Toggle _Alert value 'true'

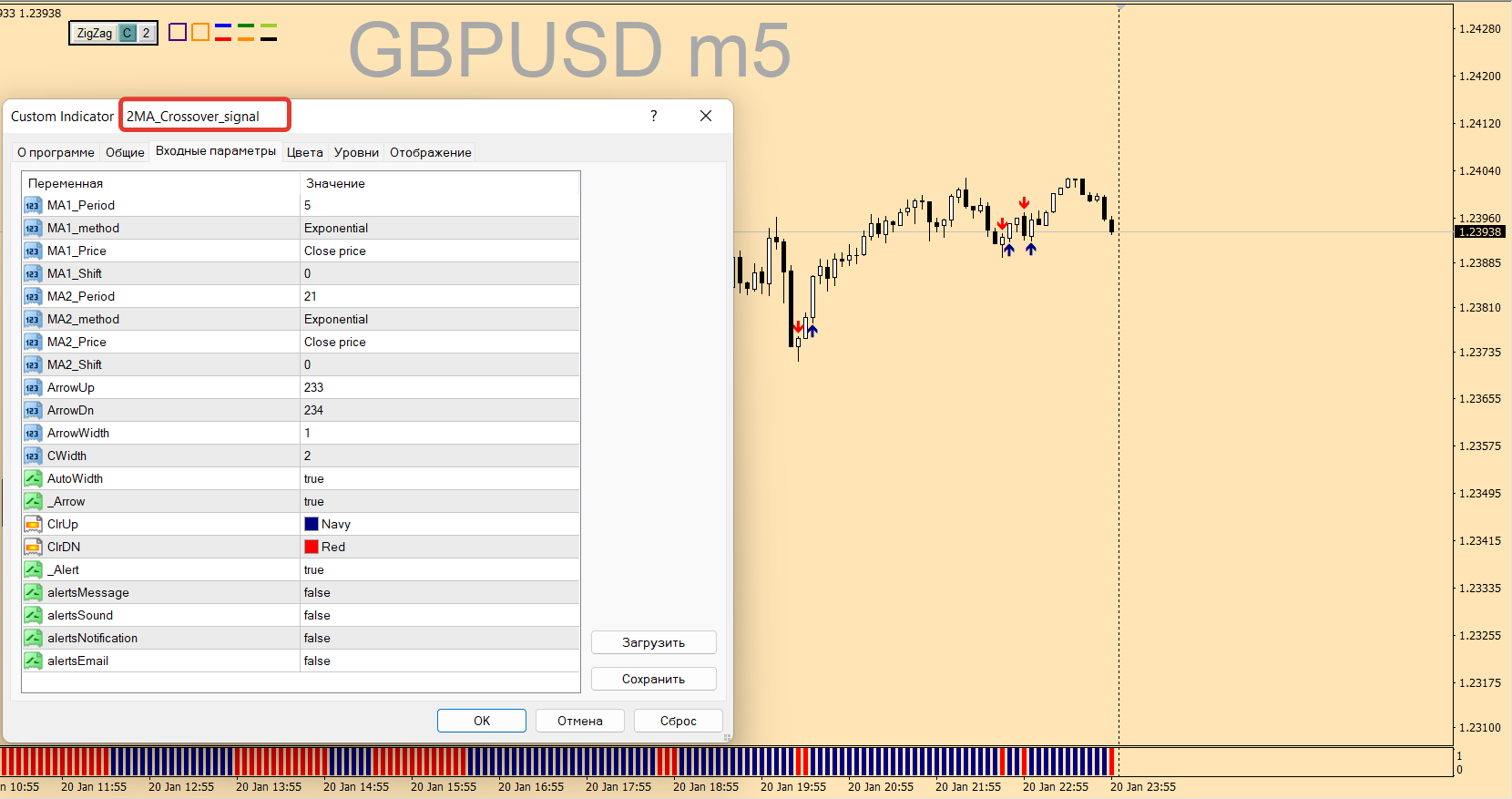(x=440, y=569)
